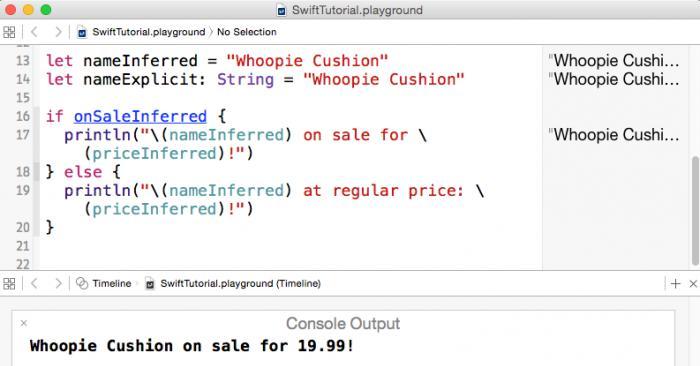The height and width of the screenshot is (366, 700).
Task: Close the Console Output box
Action: (24, 323)
